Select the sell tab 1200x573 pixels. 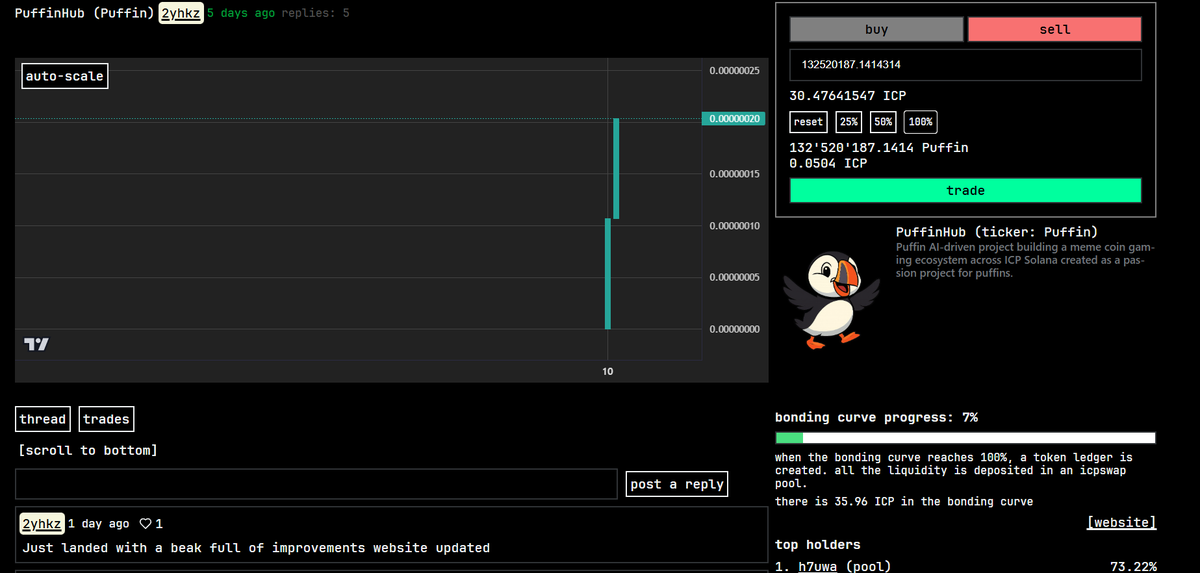1054,30
